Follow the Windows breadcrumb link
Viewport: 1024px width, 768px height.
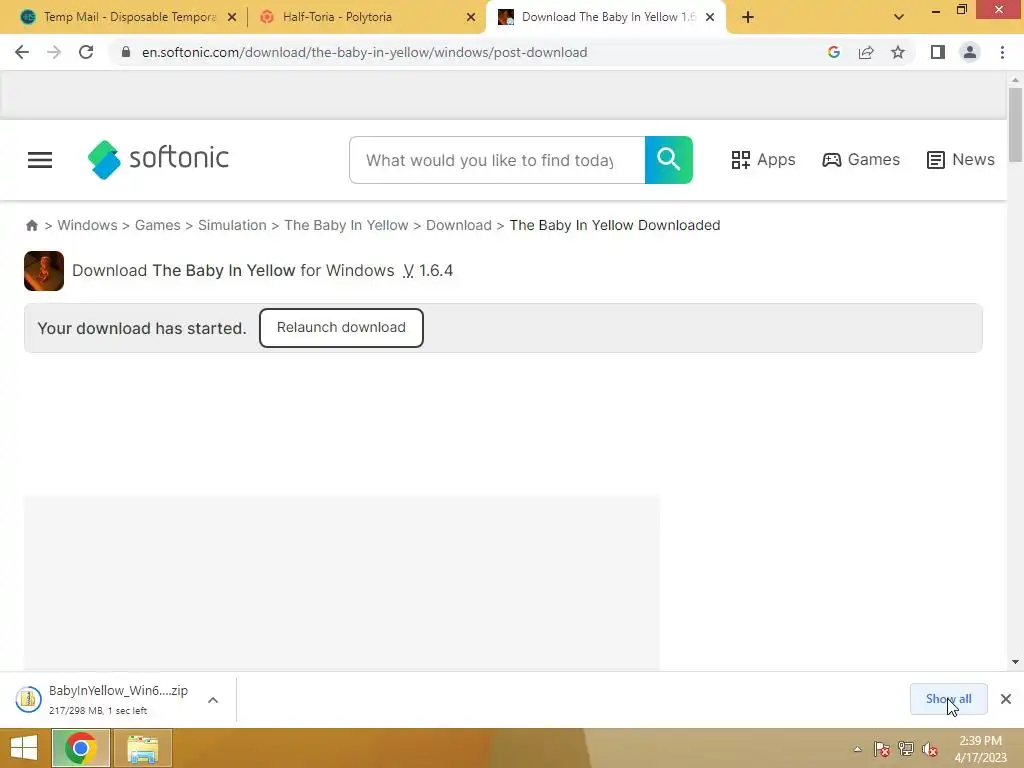point(88,225)
